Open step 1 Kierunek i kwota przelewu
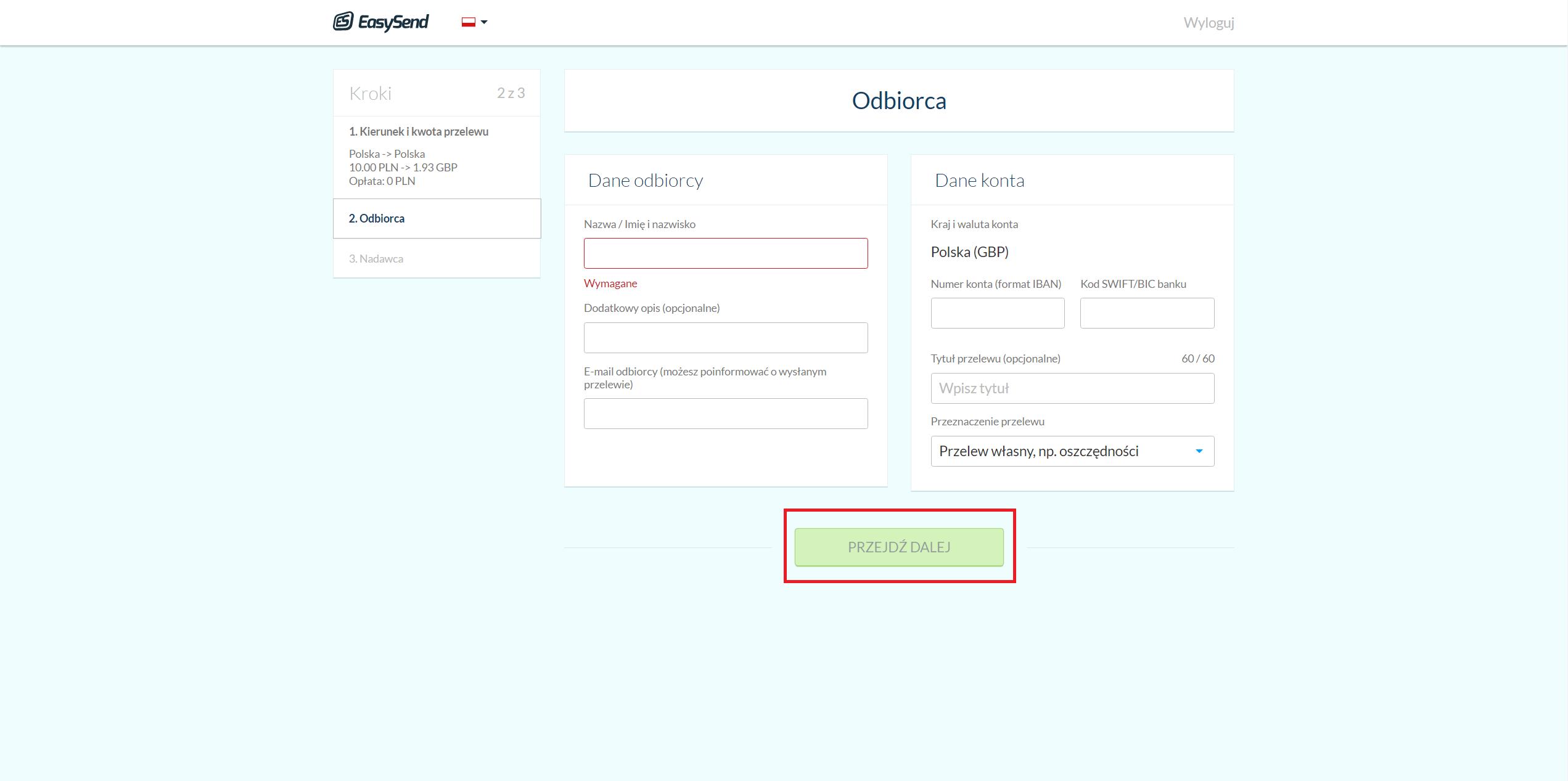1568x781 pixels. (x=418, y=131)
